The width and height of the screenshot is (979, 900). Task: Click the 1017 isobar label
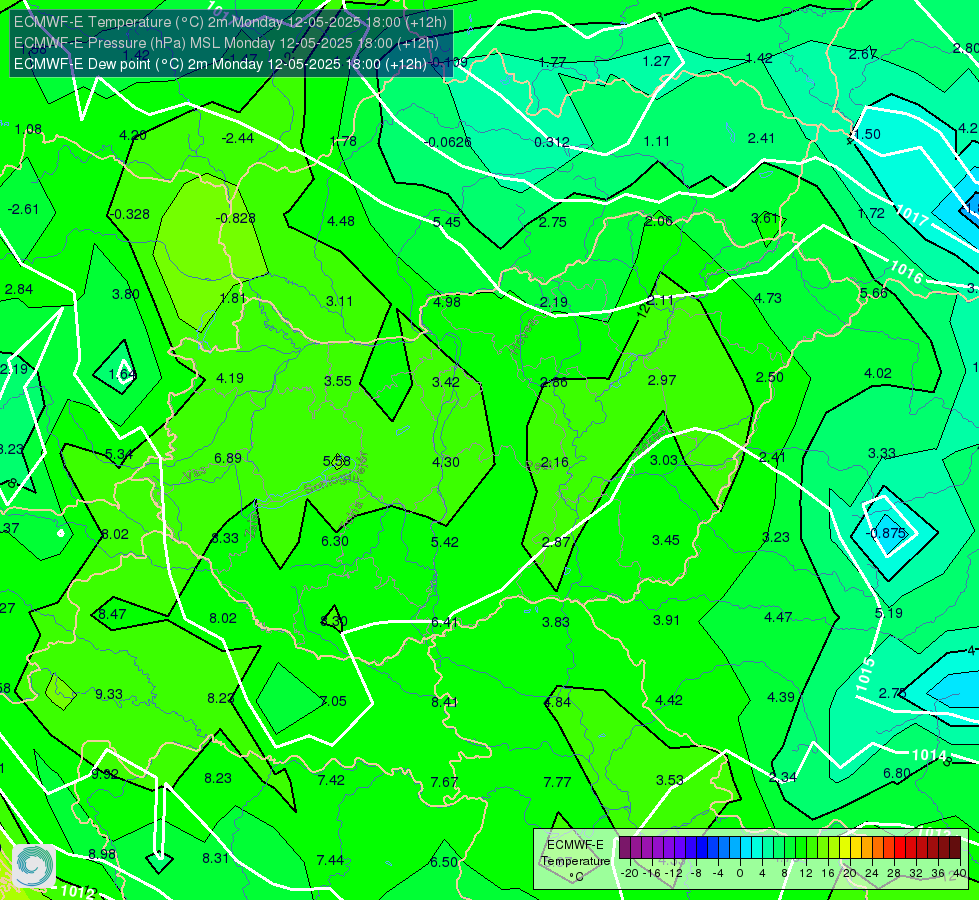coord(912,216)
